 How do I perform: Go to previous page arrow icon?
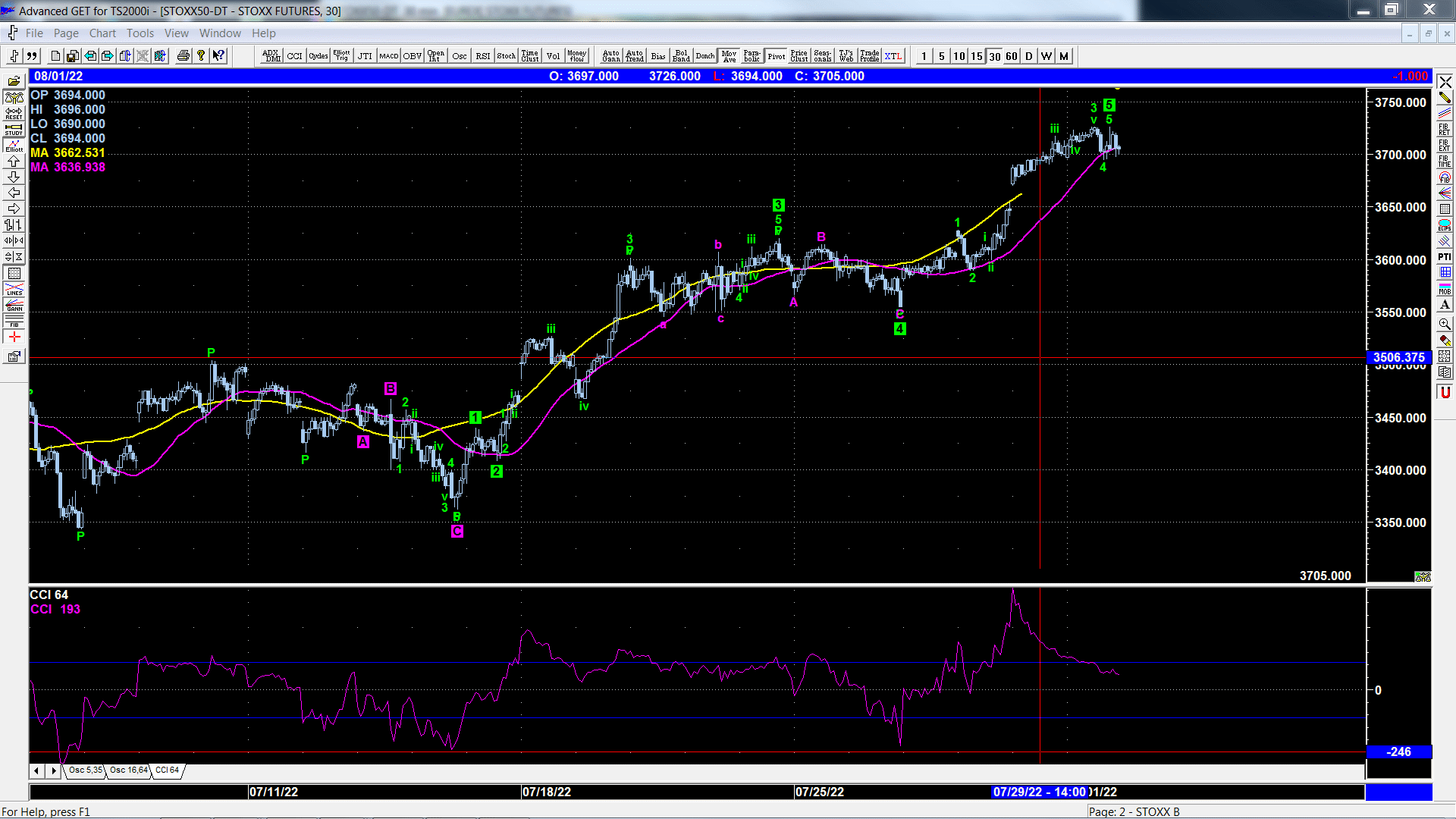coord(90,56)
